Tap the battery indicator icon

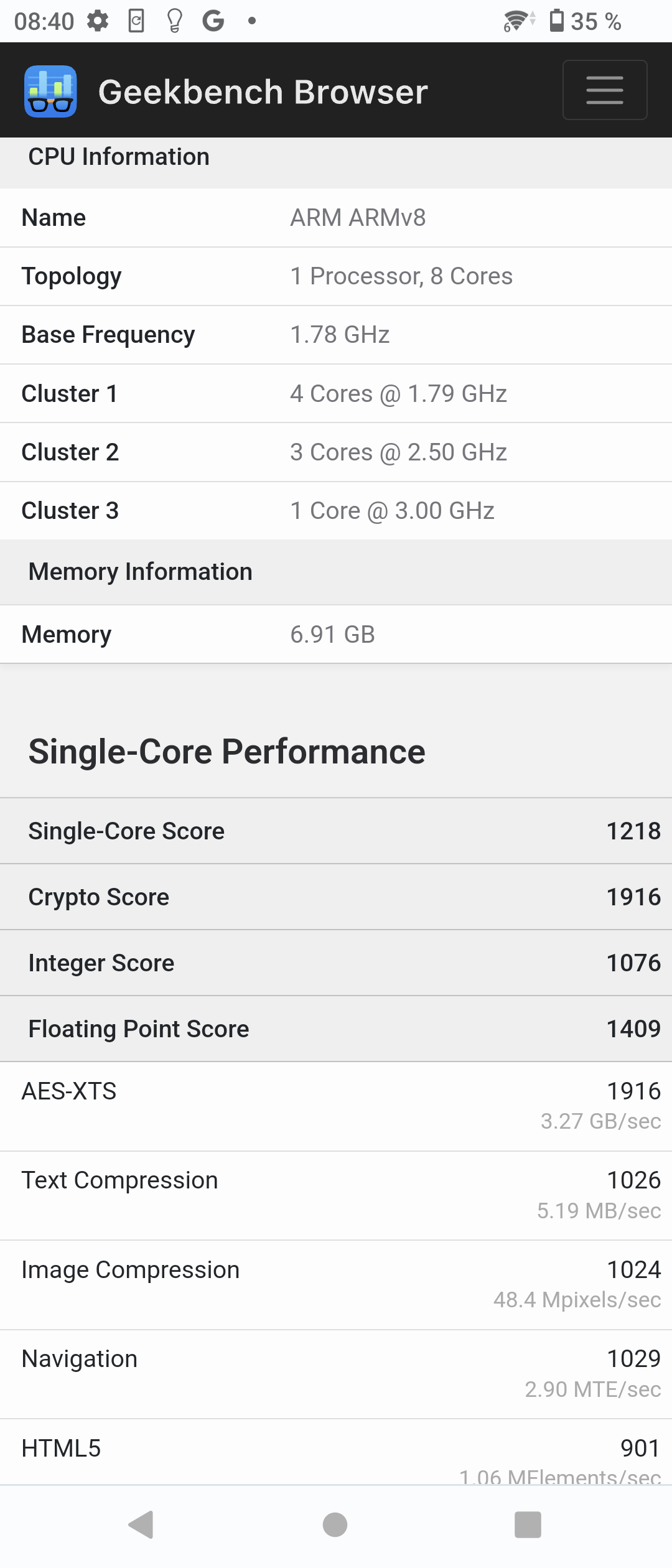(557, 21)
